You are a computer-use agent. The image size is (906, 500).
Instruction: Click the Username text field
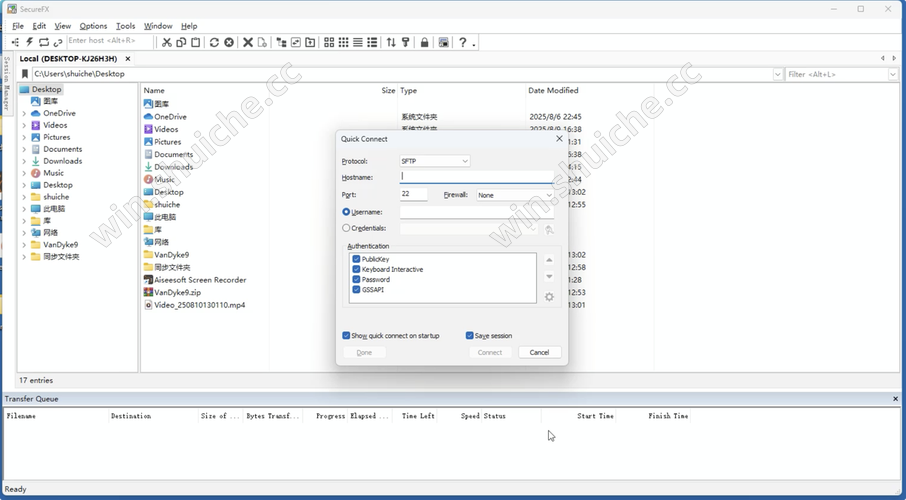[477, 212]
